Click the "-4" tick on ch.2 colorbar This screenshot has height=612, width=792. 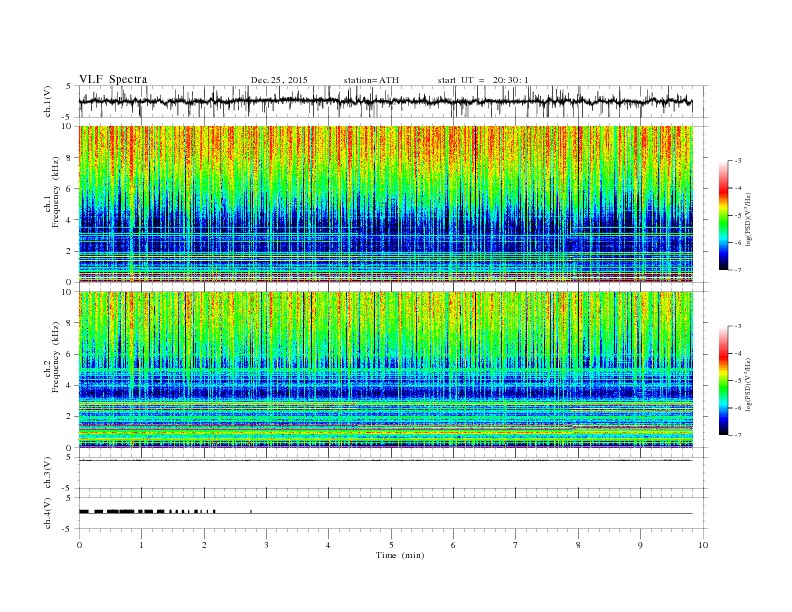(738, 354)
